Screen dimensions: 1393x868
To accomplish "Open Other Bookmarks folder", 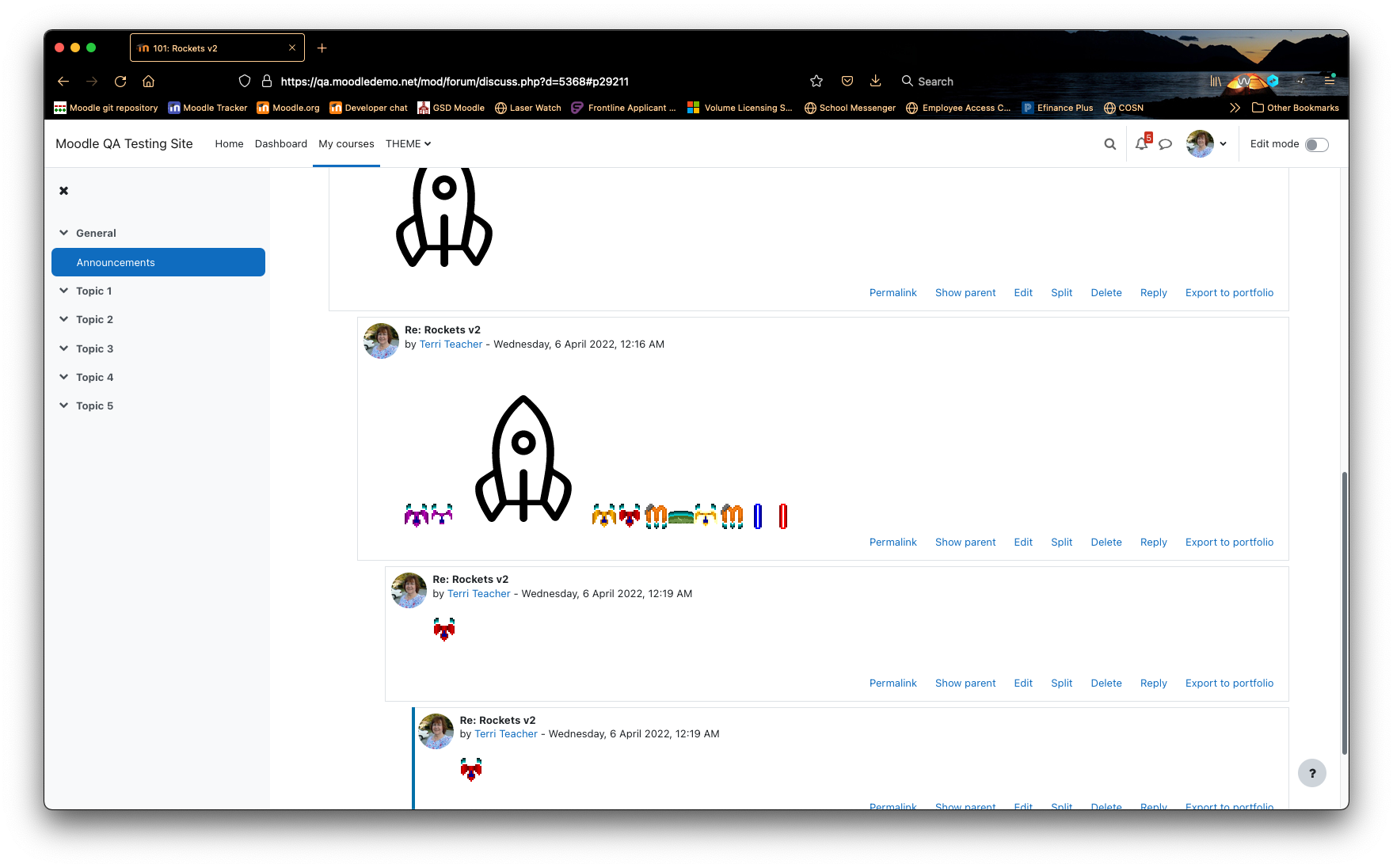I will [x=1295, y=108].
